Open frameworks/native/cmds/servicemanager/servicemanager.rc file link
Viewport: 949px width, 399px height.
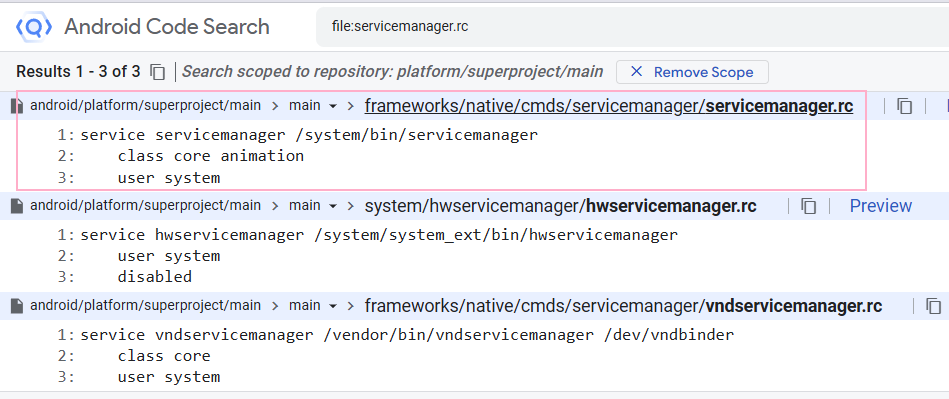(x=609, y=106)
